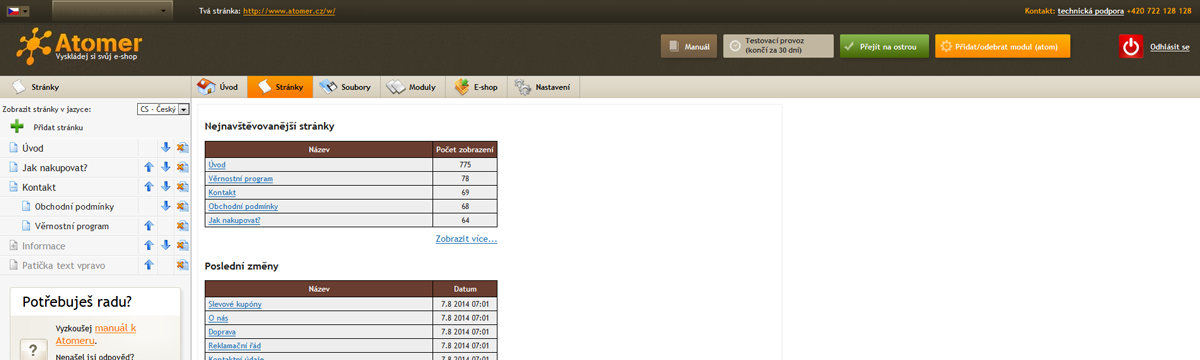Open the dark top bar dropdown
Viewport: 1200px width, 360px height.
click(x=112, y=11)
